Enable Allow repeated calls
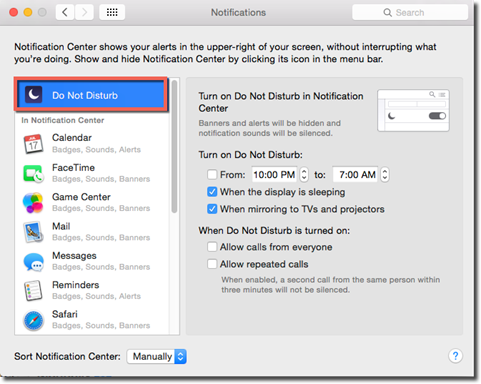 212,264
